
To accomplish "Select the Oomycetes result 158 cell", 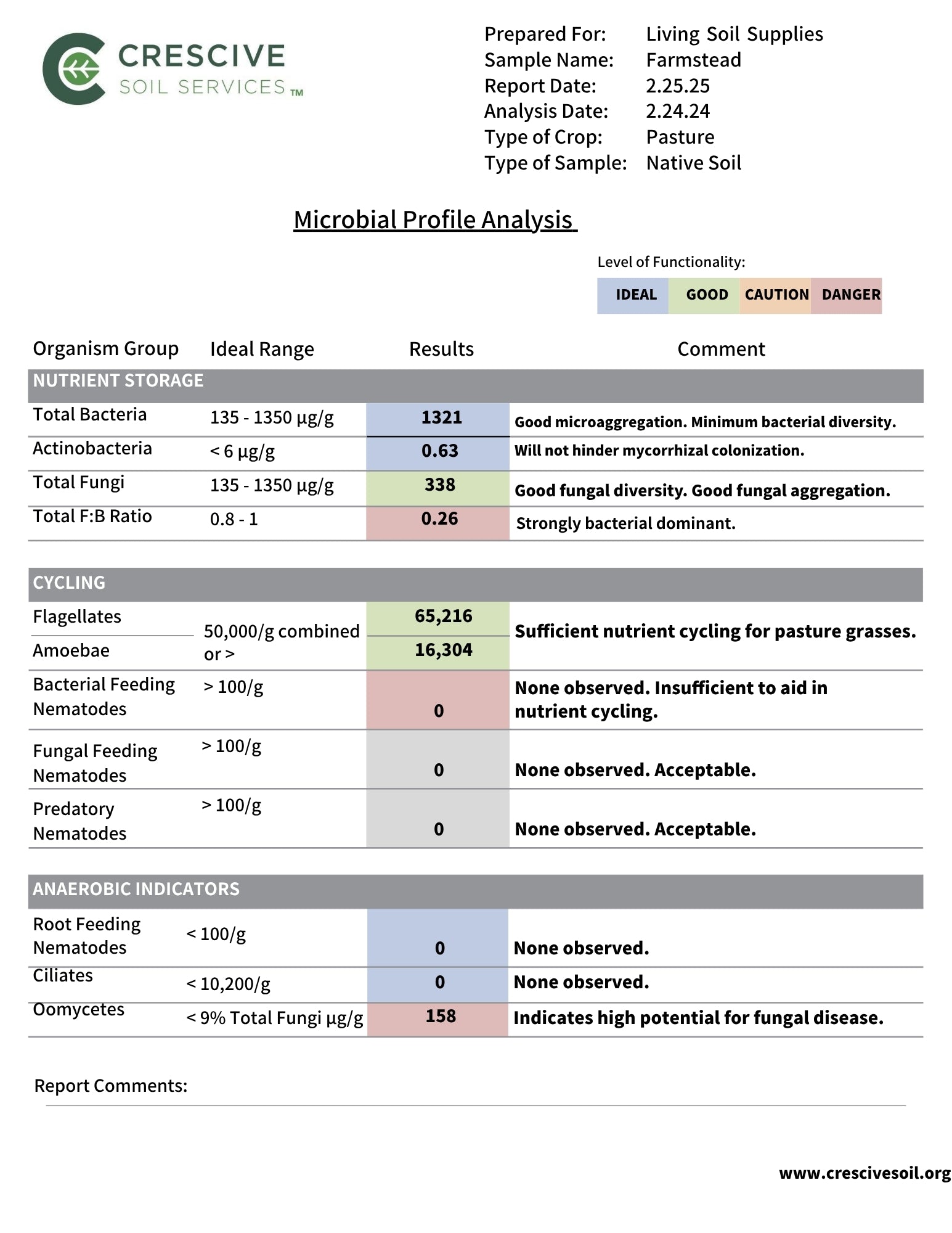I will (438, 1018).
